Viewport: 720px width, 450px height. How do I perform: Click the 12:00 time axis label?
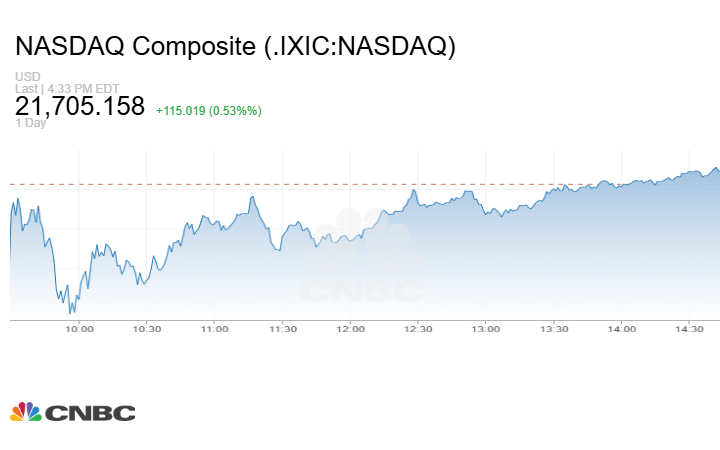pos(350,329)
